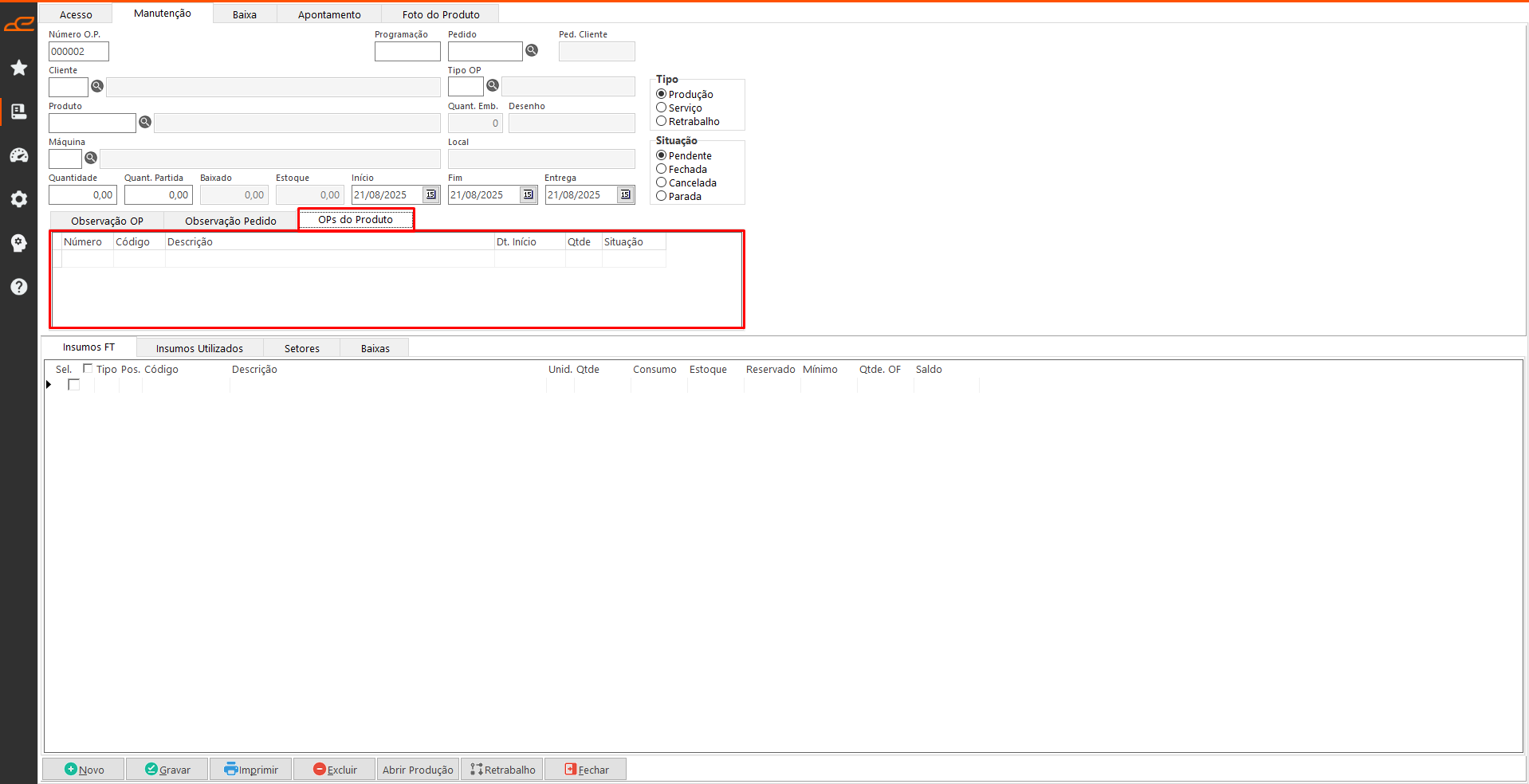Open the Entrega date calendar picker
This screenshot has width=1529, height=784.
click(625, 194)
